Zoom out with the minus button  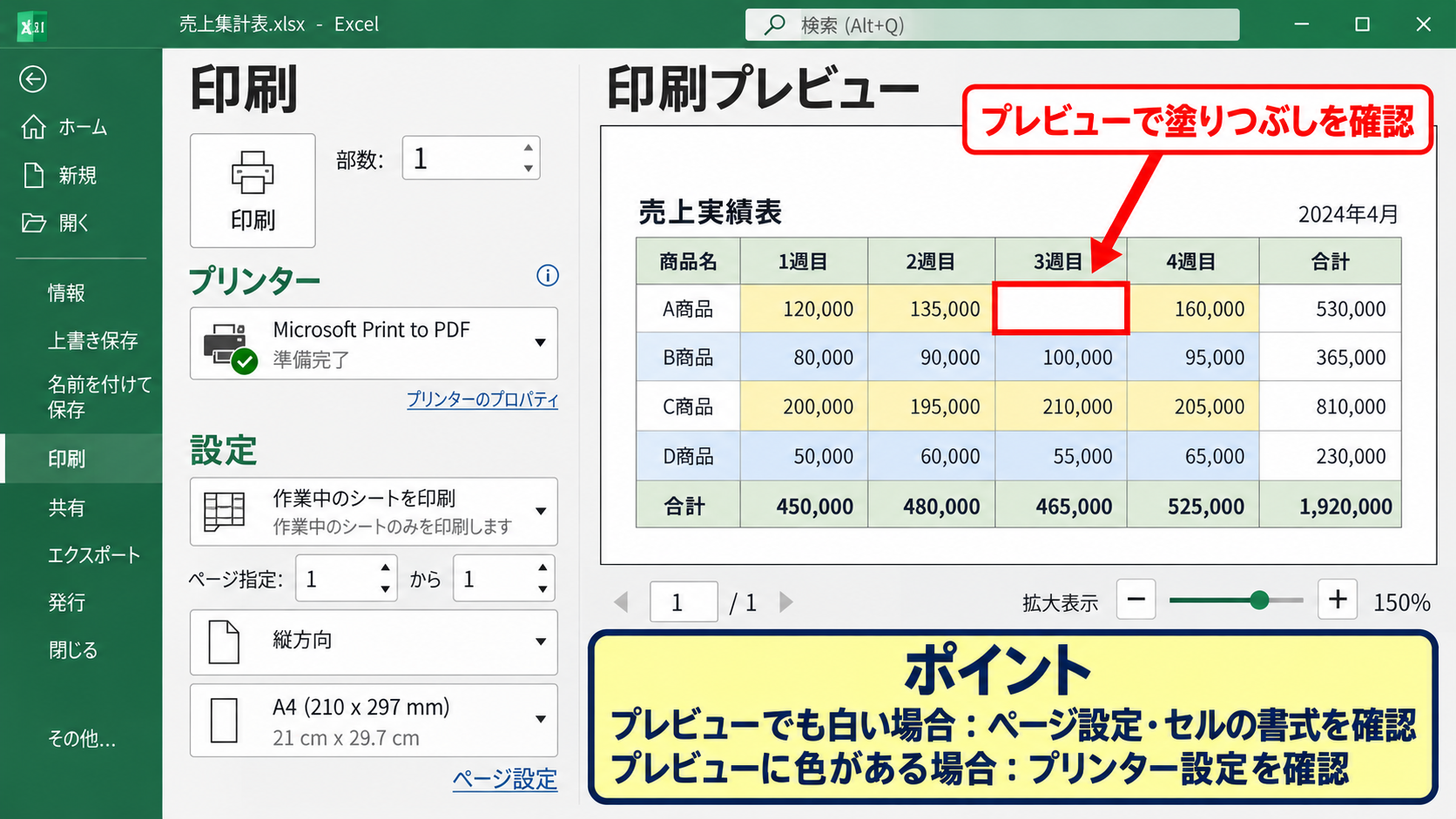click(1136, 599)
